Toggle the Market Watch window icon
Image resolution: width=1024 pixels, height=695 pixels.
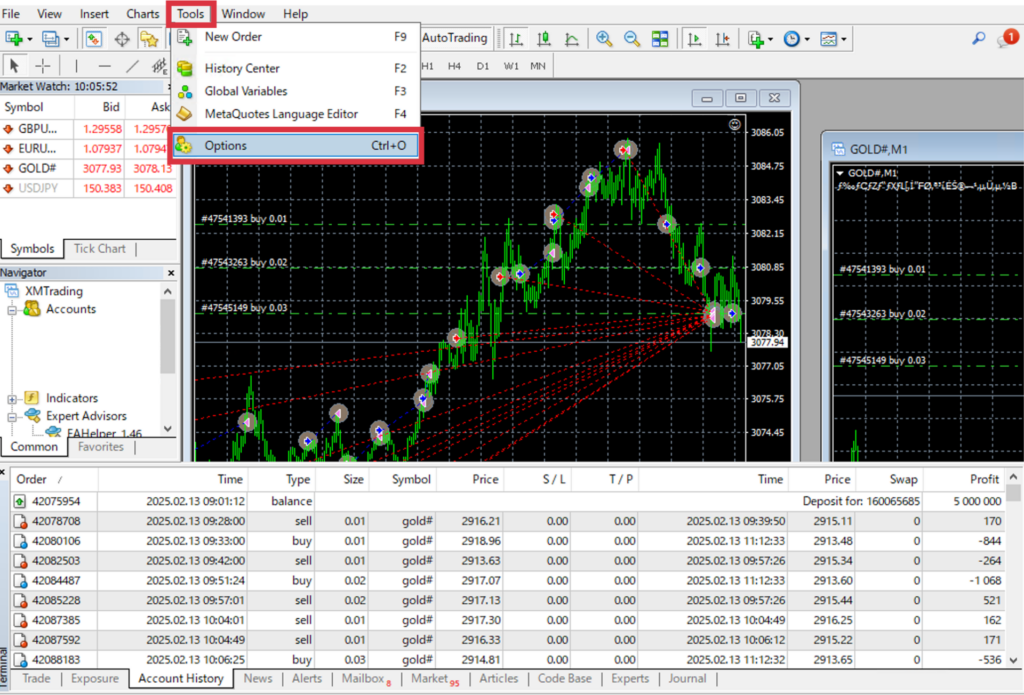coord(94,39)
